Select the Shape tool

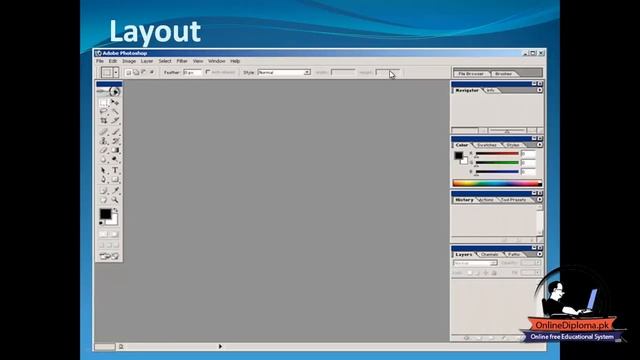click(115, 180)
